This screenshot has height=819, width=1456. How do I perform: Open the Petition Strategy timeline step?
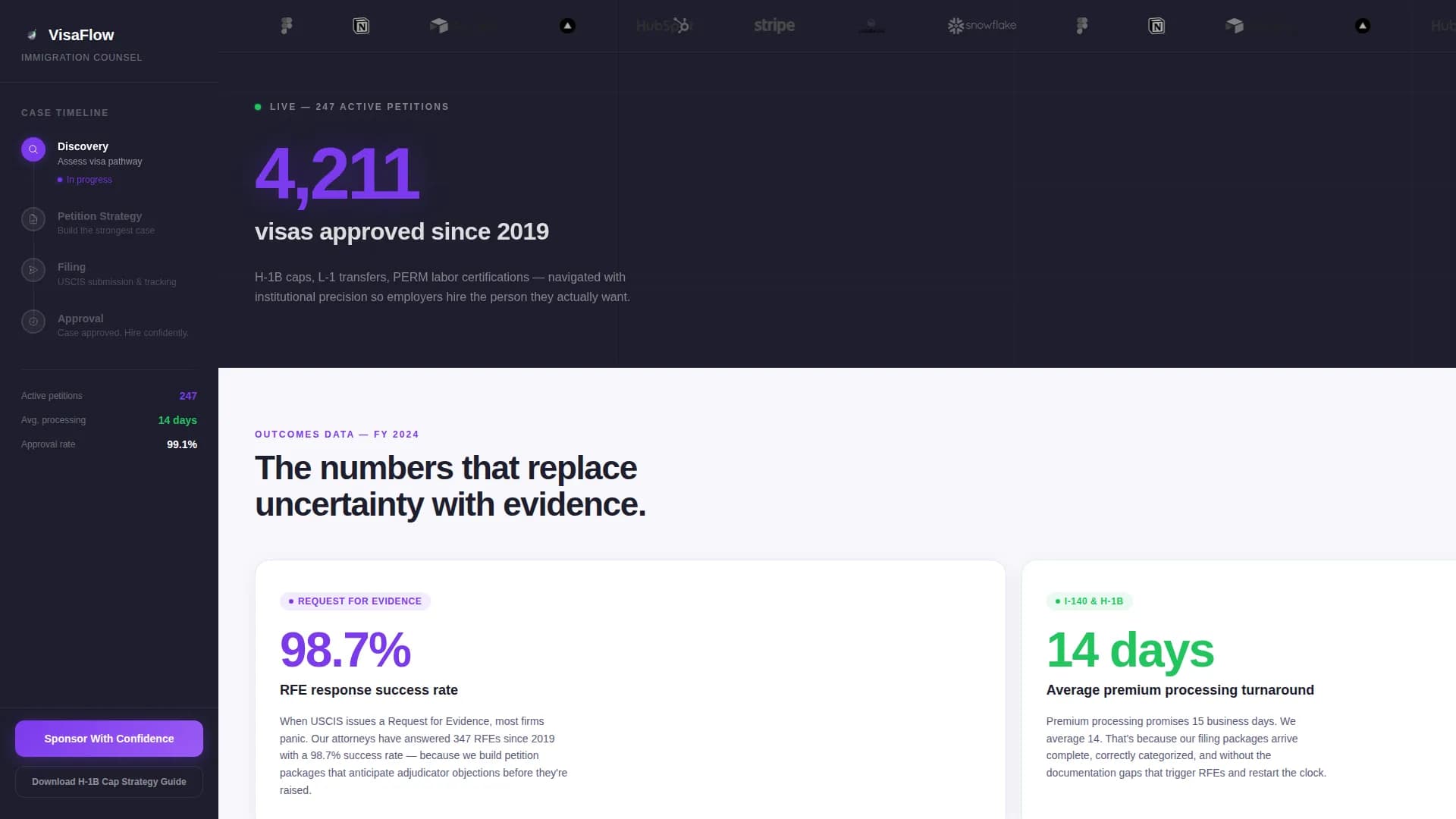(109, 223)
